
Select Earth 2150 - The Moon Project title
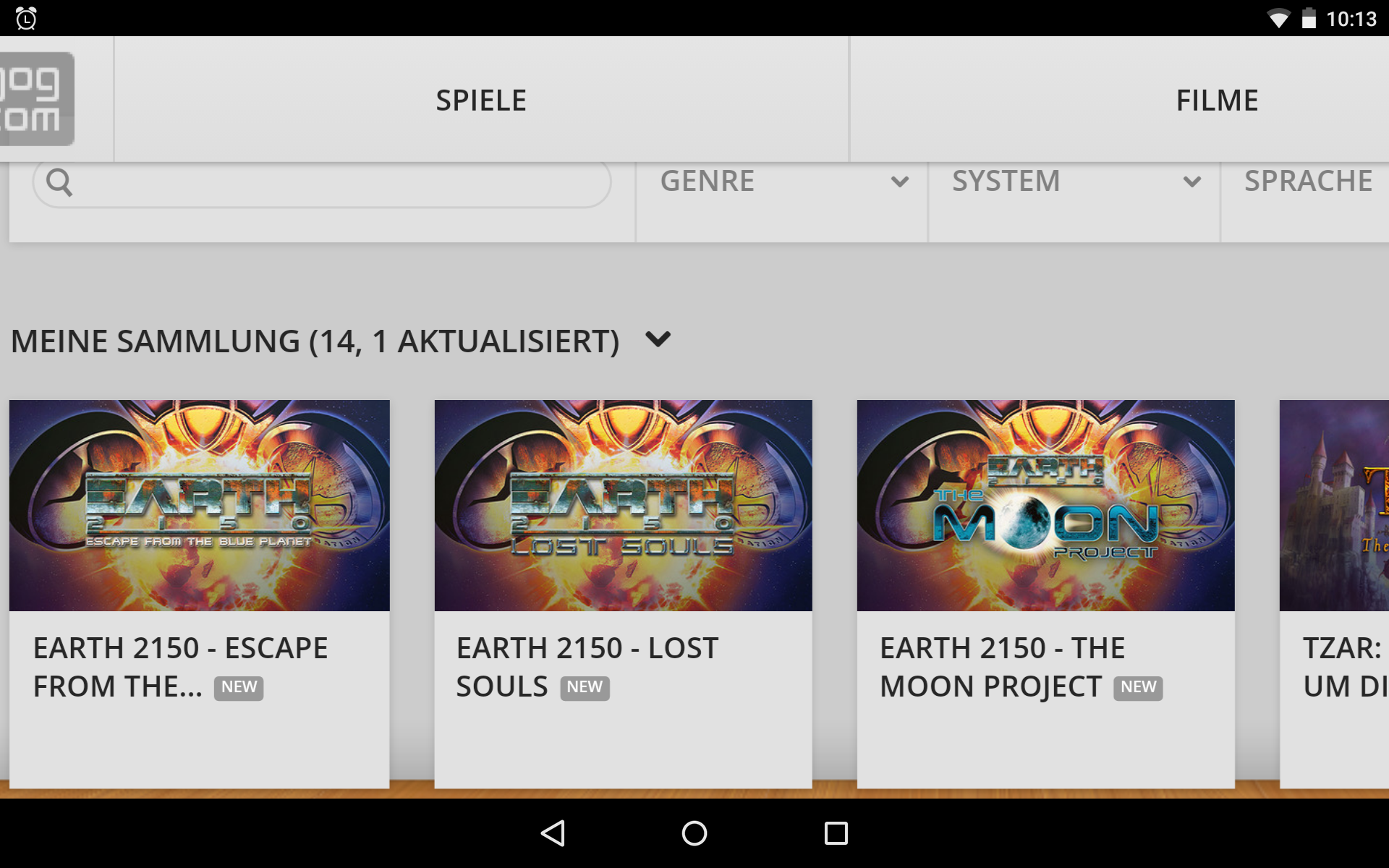1002,667
